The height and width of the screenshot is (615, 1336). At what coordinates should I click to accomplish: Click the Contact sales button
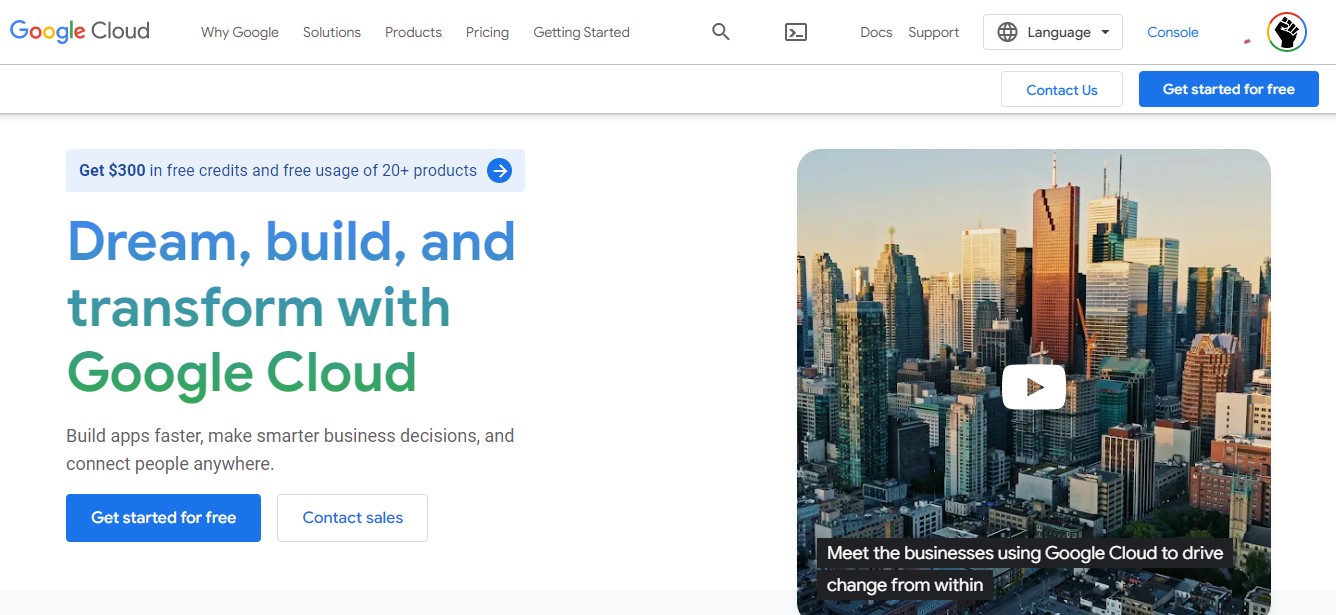[x=352, y=518]
